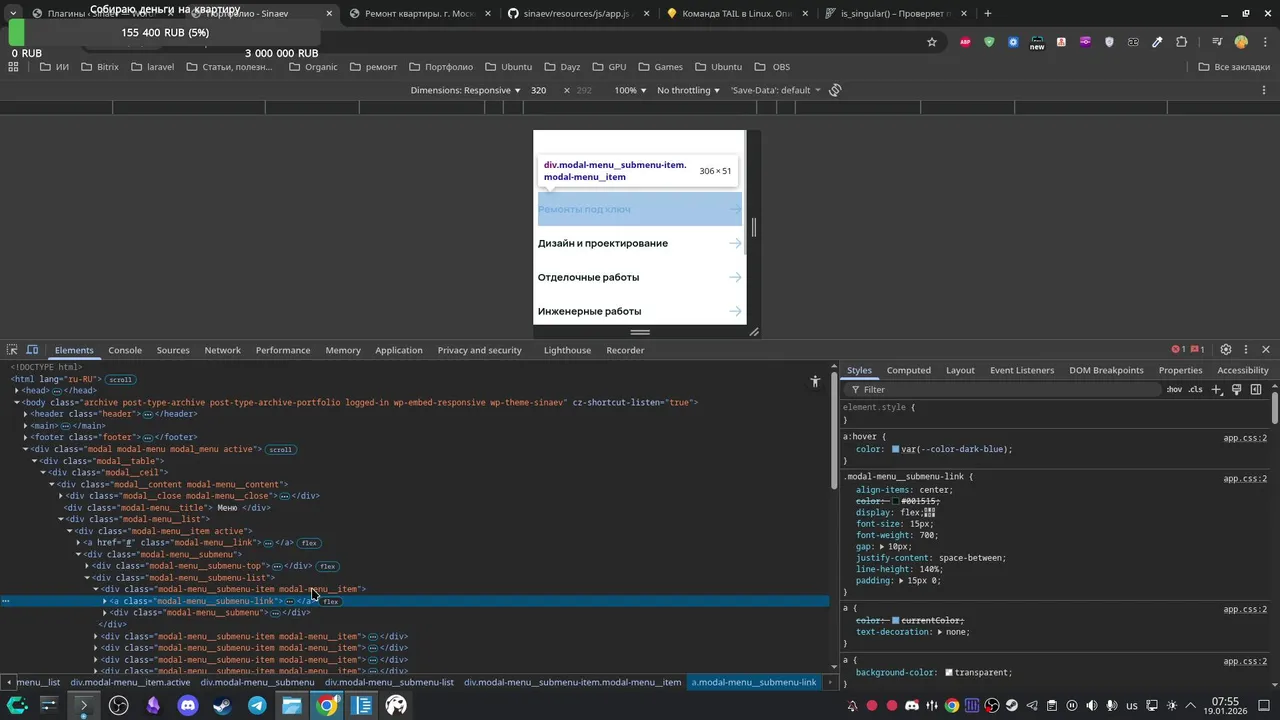The image size is (1280, 720).
Task: Bookmark this page with star icon
Action: [932, 42]
